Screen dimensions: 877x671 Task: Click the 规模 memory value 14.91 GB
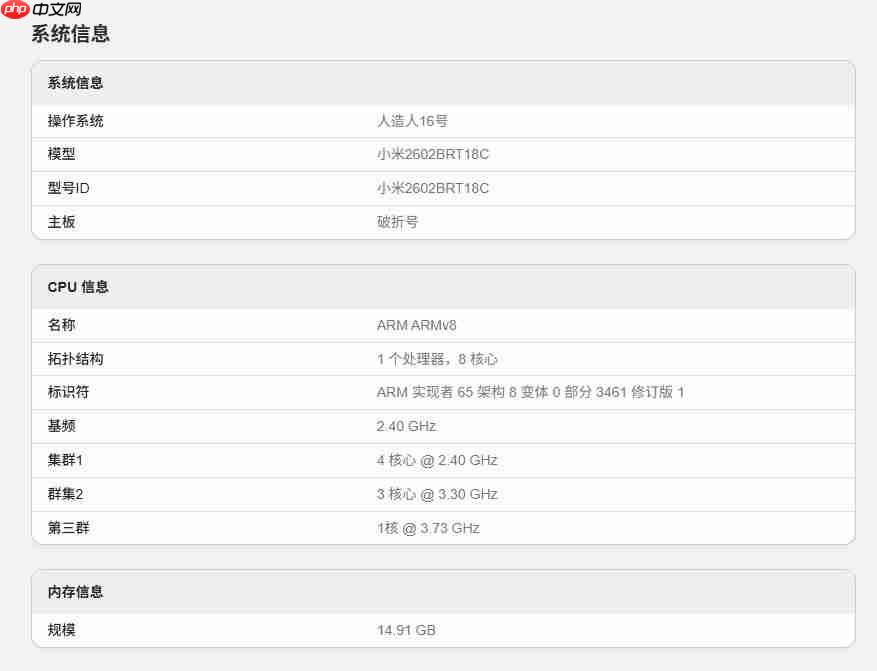click(x=407, y=630)
